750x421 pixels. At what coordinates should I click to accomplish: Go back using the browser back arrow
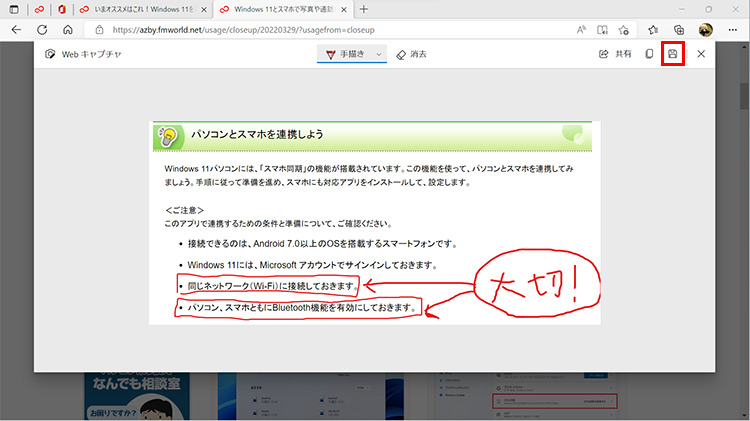[16, 30]
